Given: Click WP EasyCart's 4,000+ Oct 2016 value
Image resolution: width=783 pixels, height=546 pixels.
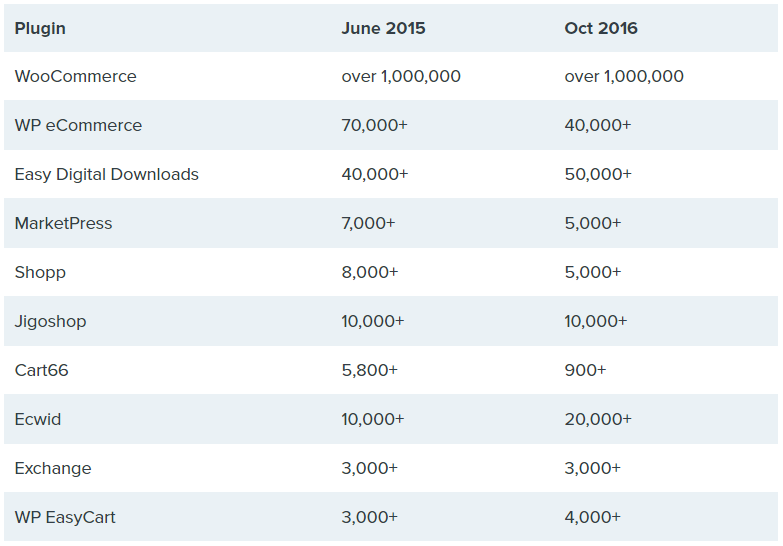Looking at the screenshot, I should pyautogui.click(x=592, y=517).
